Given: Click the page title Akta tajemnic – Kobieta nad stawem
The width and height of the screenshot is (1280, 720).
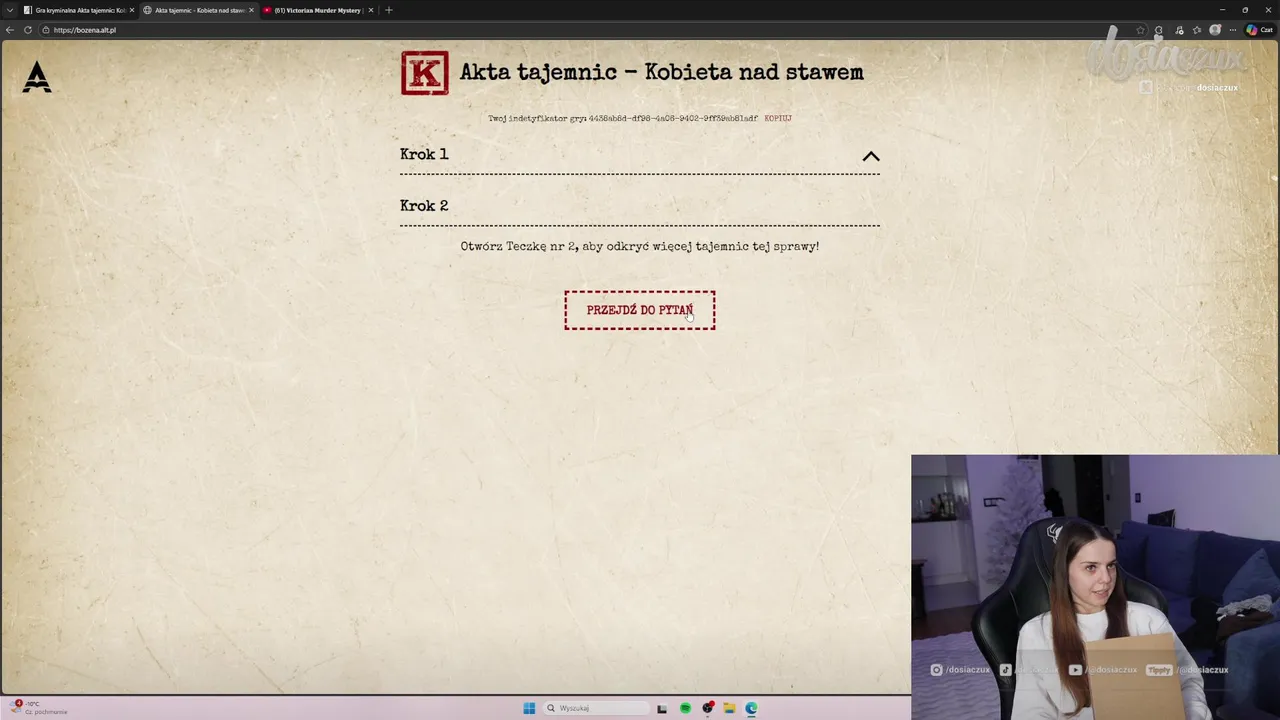Looking at the screenshot, I should coord(661,72).
